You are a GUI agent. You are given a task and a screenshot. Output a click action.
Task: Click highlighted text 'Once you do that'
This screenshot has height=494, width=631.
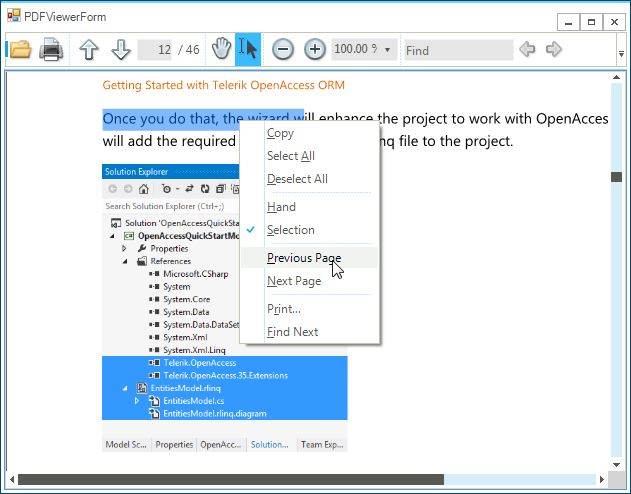(160, 119)
